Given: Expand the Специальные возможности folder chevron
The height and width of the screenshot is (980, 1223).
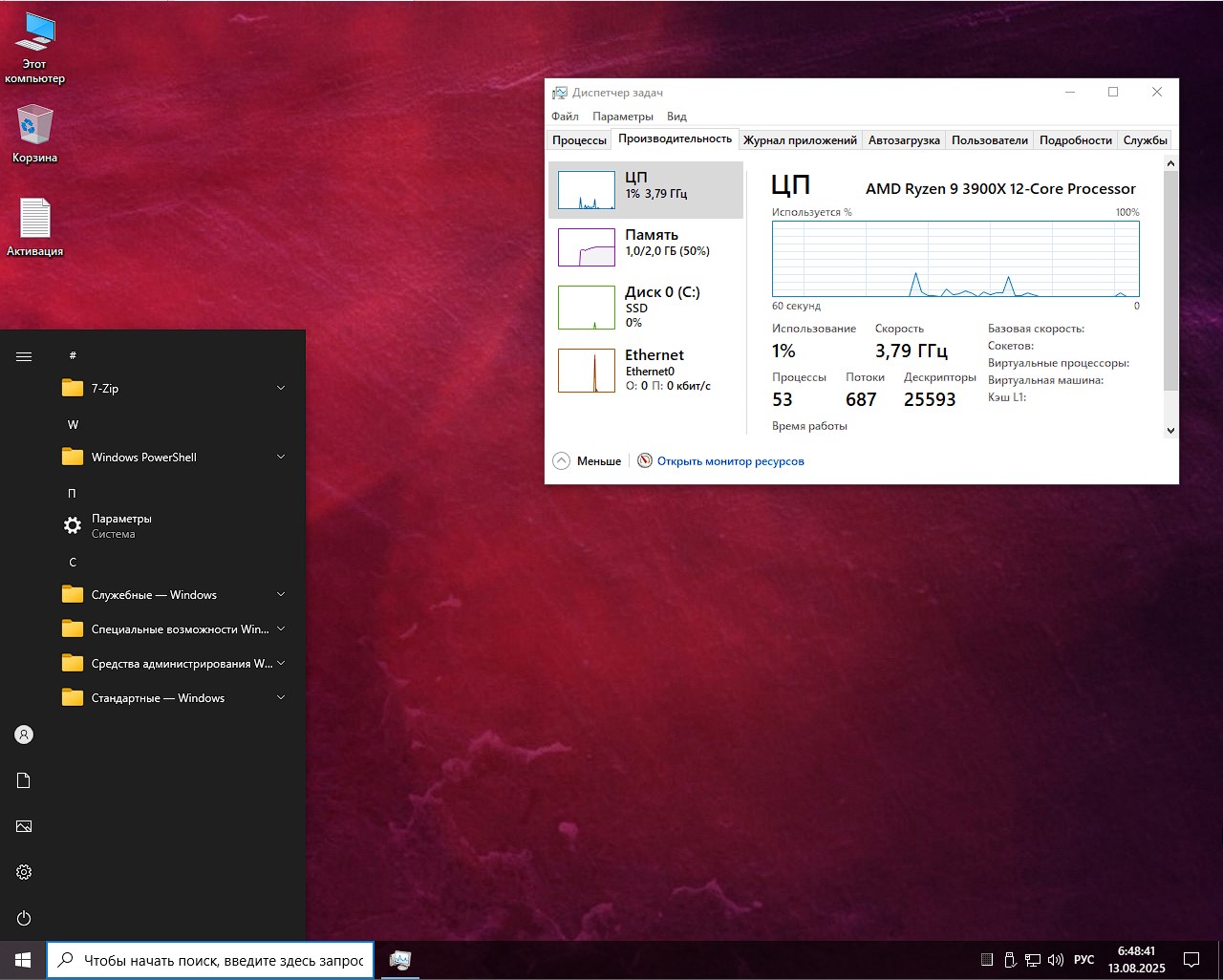Looking at the screenshot, I should 281,628.
